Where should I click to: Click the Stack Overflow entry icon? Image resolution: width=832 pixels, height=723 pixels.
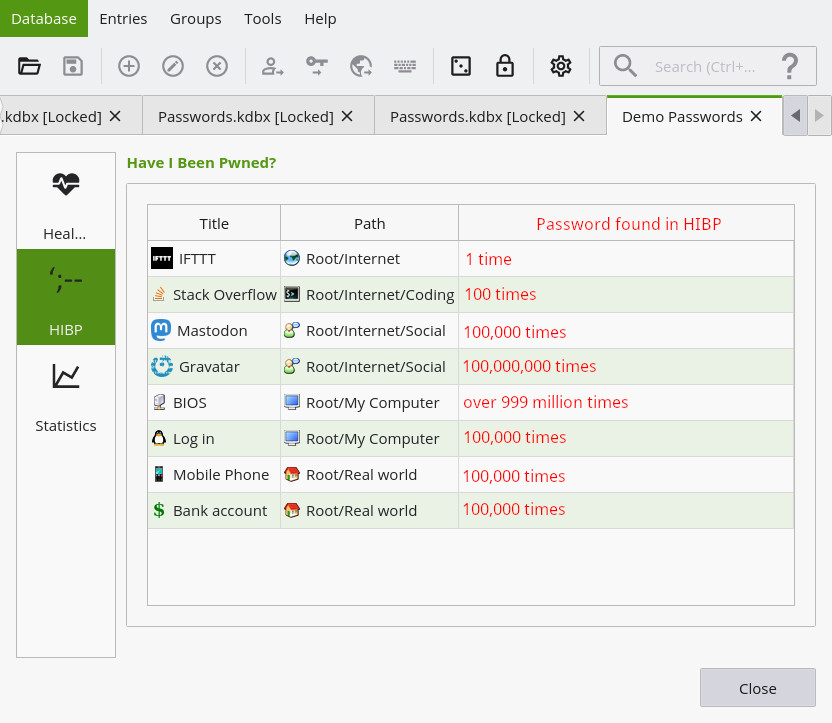(x=159, y=294)
